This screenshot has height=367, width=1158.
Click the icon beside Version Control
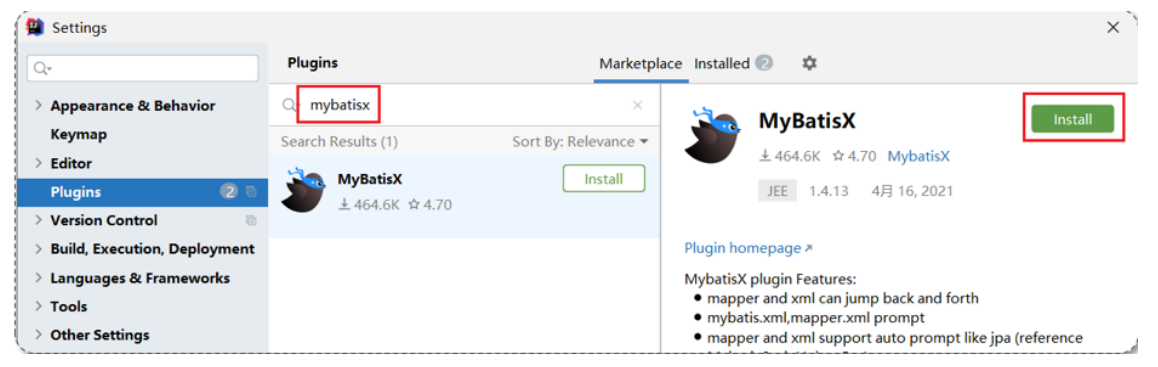click(x=251, y=220)
